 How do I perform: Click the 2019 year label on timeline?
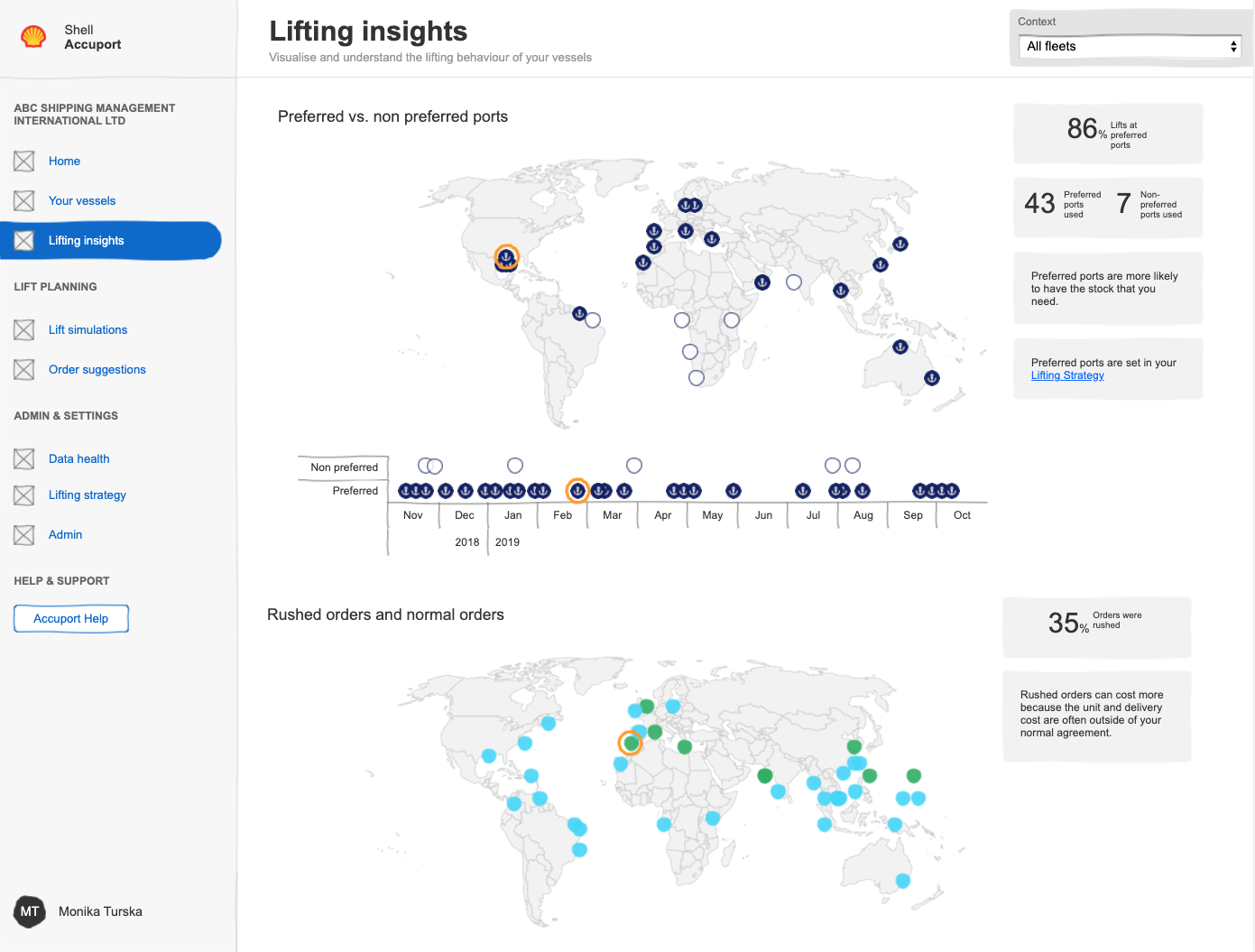pyautogui.click(x=507, y=542)
